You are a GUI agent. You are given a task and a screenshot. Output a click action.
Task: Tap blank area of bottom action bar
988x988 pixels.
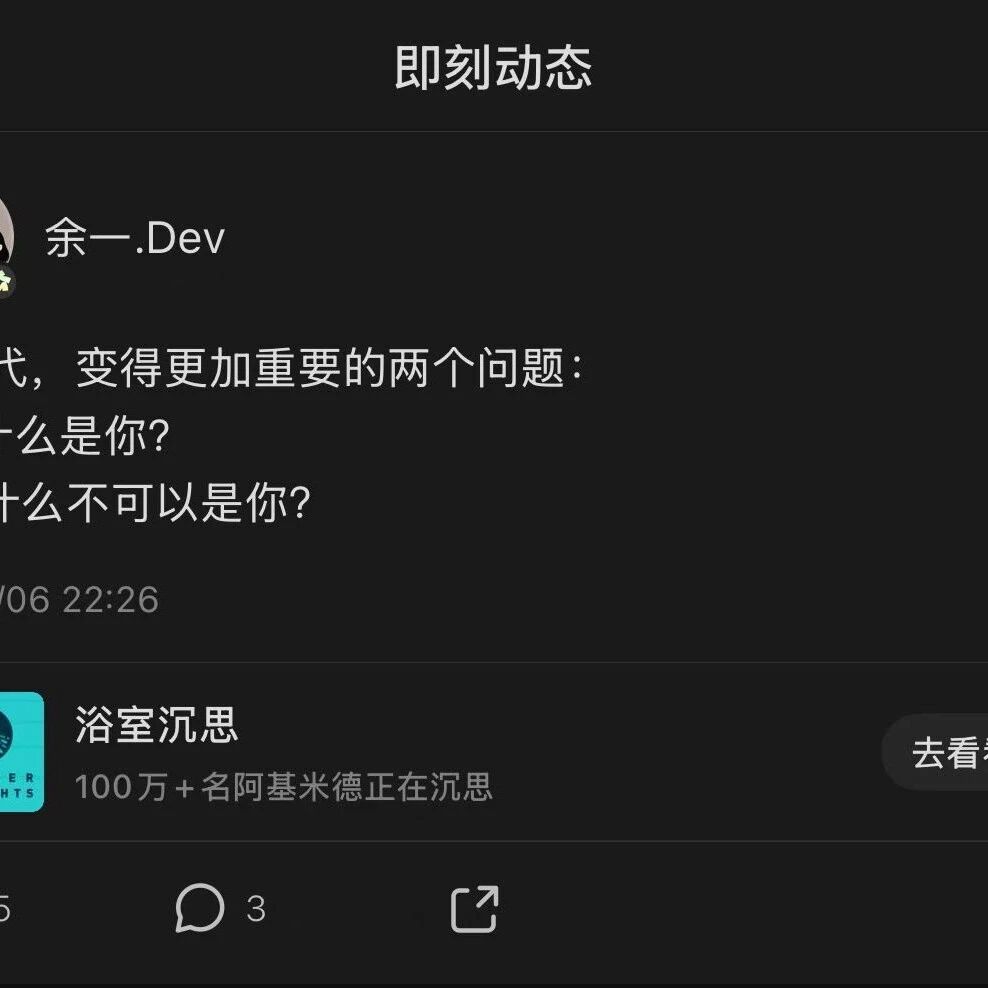(x=725, y=909)
